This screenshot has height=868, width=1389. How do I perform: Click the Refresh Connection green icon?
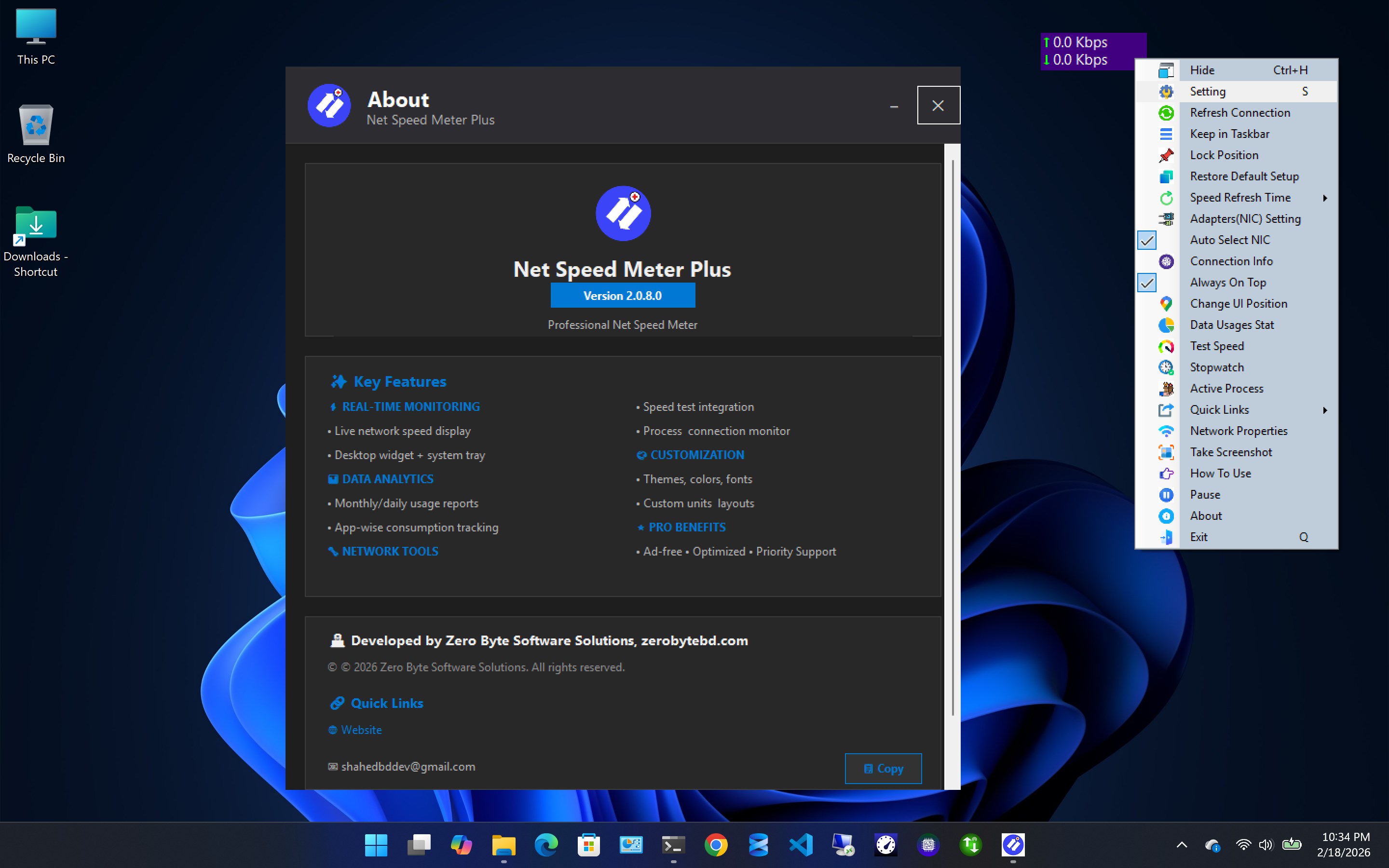[x=1166, y=113]
